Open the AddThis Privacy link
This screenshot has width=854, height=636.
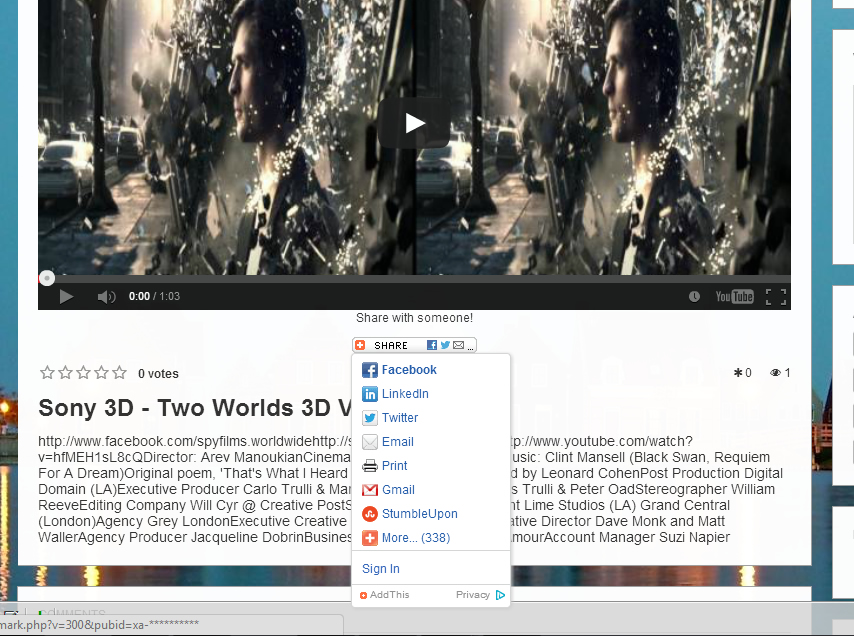[x=472, y=595]
